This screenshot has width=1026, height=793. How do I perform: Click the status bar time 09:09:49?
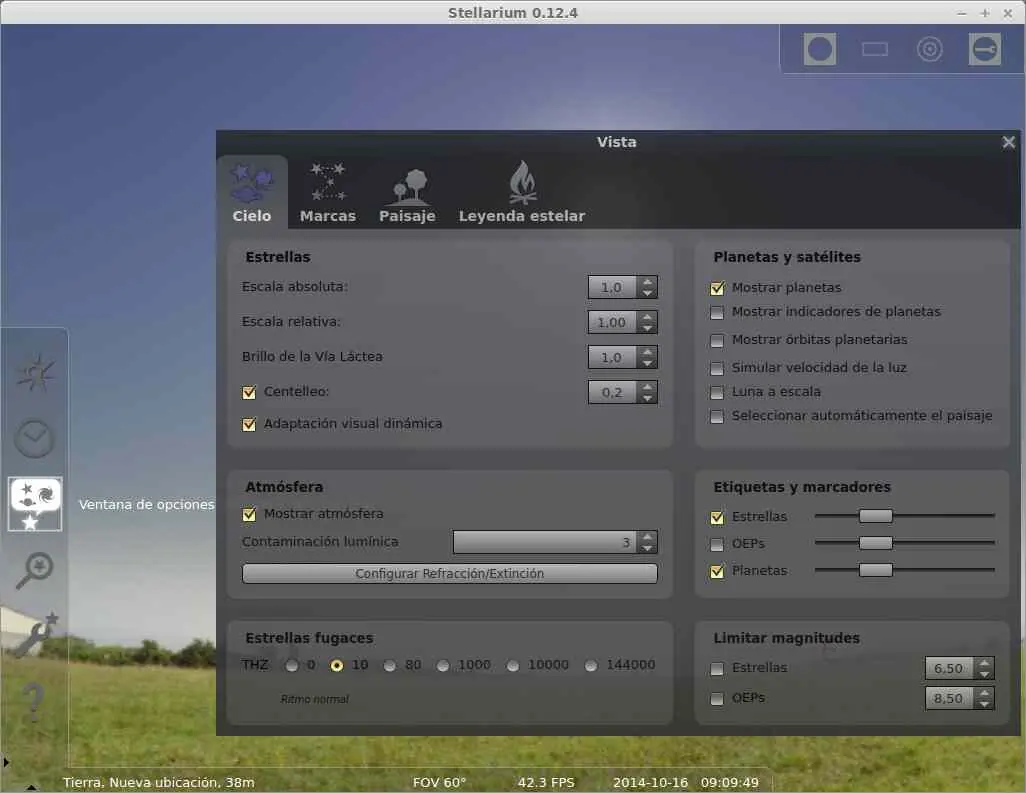730,783
